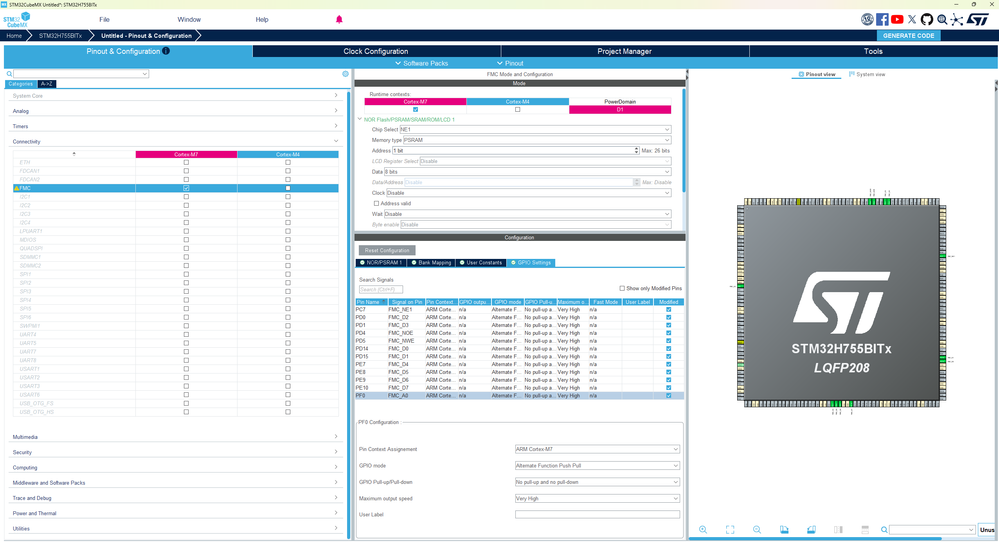The height and width of the screenshot is (544, 999).
Task: Click the warning icon beside FMC
Action: coord(17,189)
